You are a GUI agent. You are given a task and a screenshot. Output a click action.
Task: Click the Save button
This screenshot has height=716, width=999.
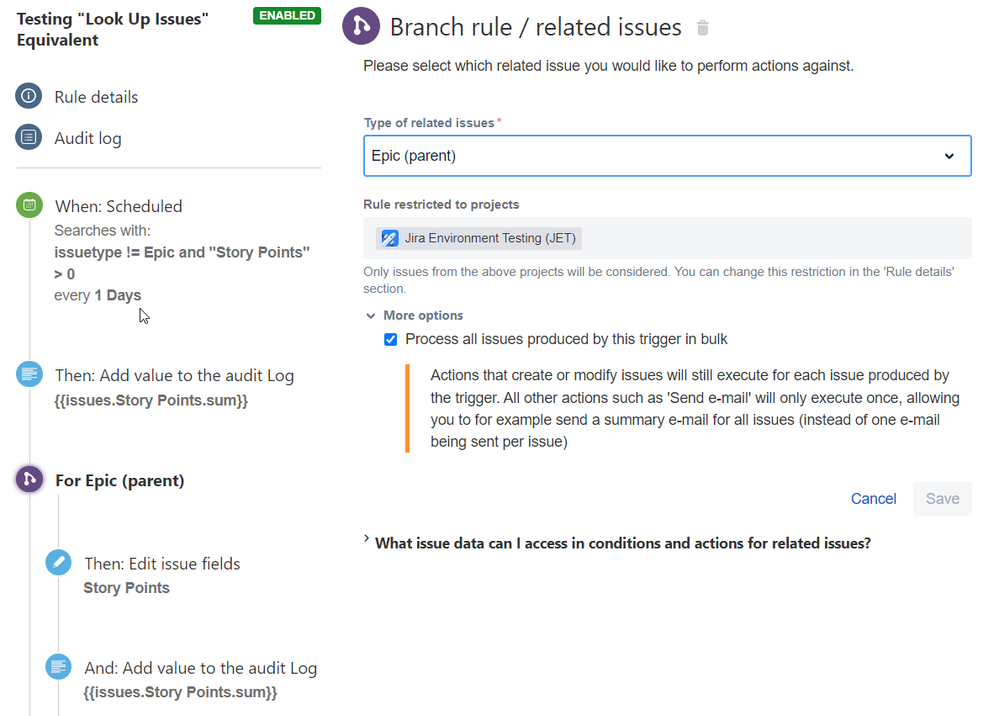click(x=942, y=499)
